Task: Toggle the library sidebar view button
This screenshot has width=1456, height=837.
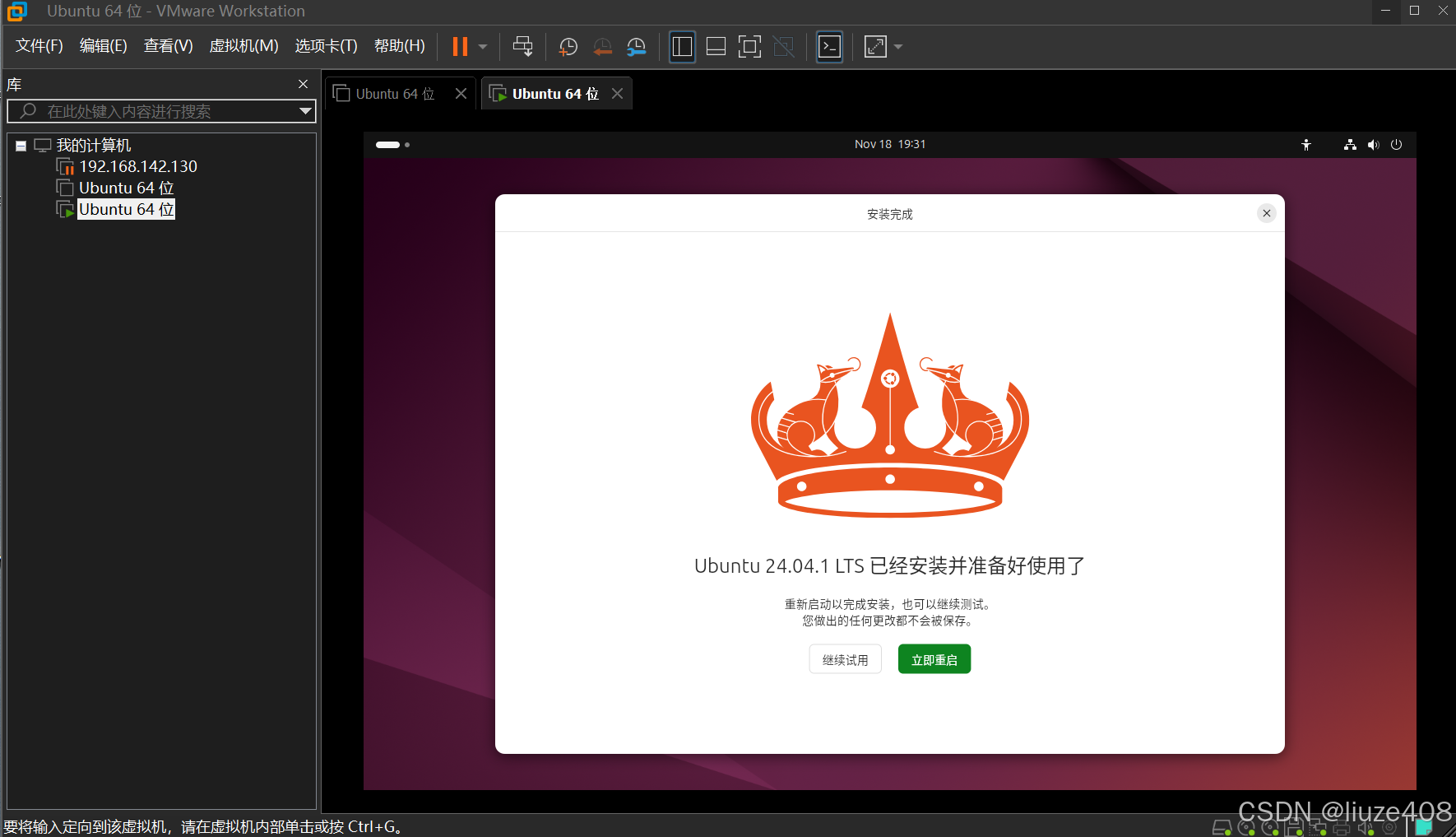Action: [x=682, y=47]
